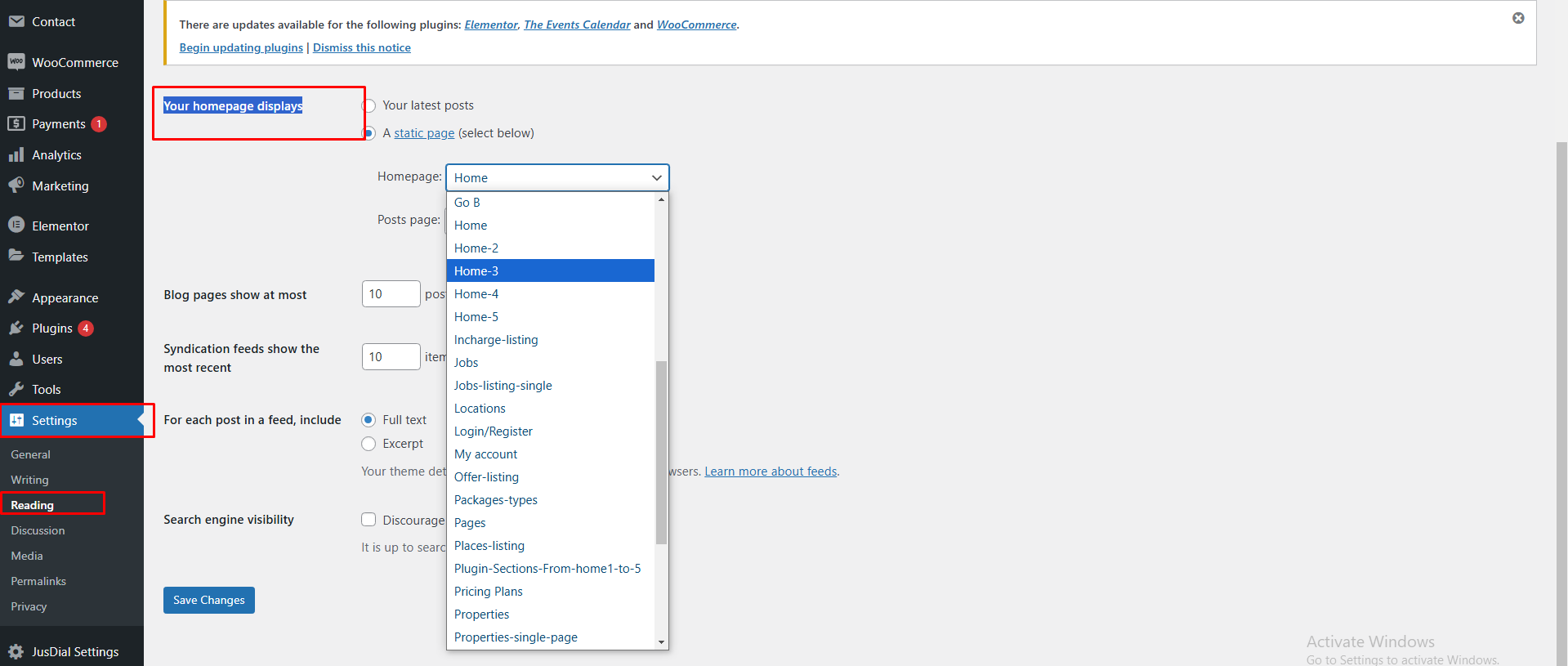Click the WooCommerce logo icon
1568x666 pixels.
(16, 62)
